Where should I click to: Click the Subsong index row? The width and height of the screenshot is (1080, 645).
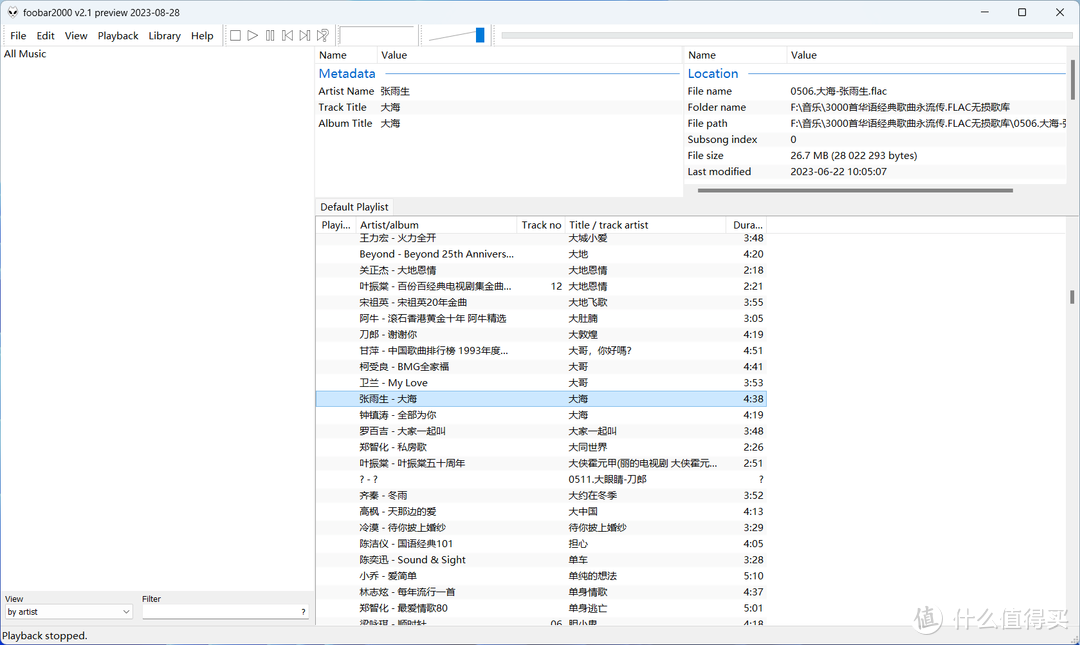875,139
